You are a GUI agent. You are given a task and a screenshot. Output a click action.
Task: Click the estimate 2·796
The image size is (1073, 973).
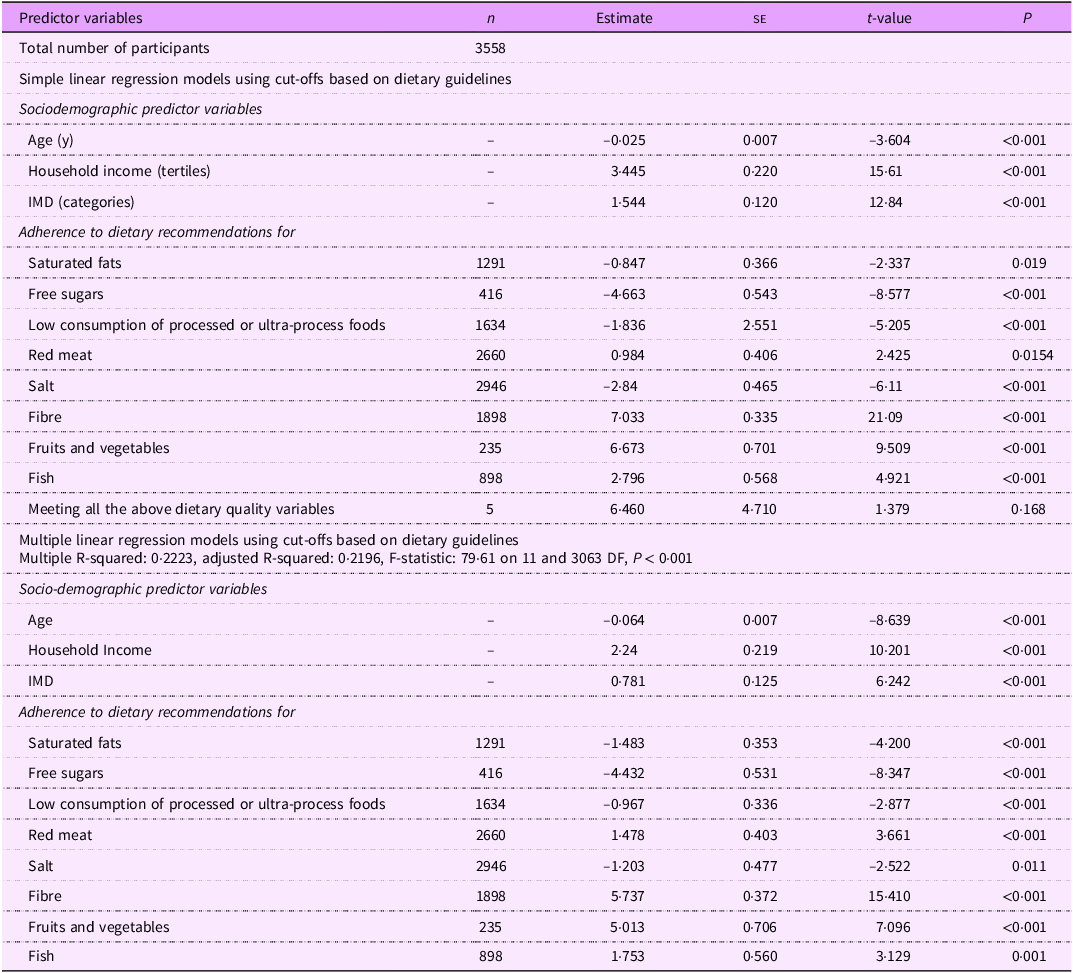tap(628, 478)
